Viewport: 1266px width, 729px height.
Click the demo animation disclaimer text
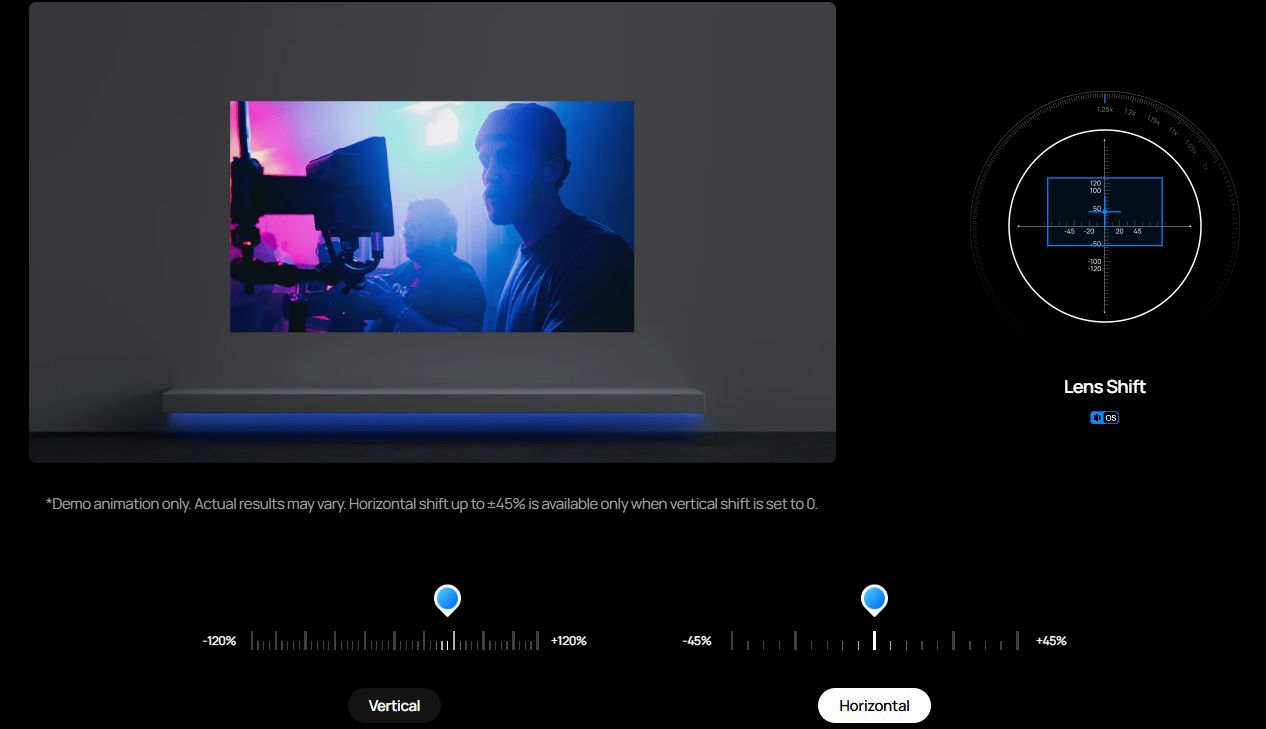click(432, 504)
